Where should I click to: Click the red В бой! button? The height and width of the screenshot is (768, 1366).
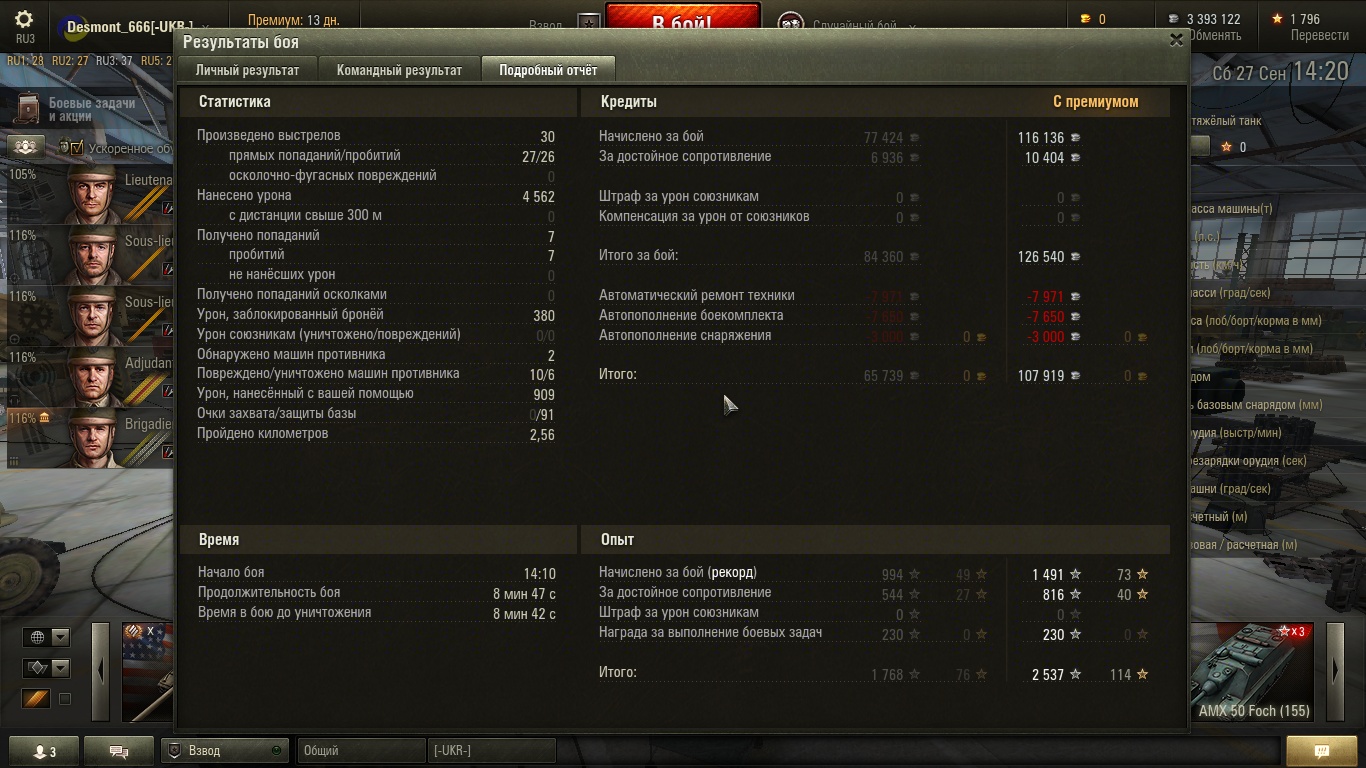pos(683,22)
